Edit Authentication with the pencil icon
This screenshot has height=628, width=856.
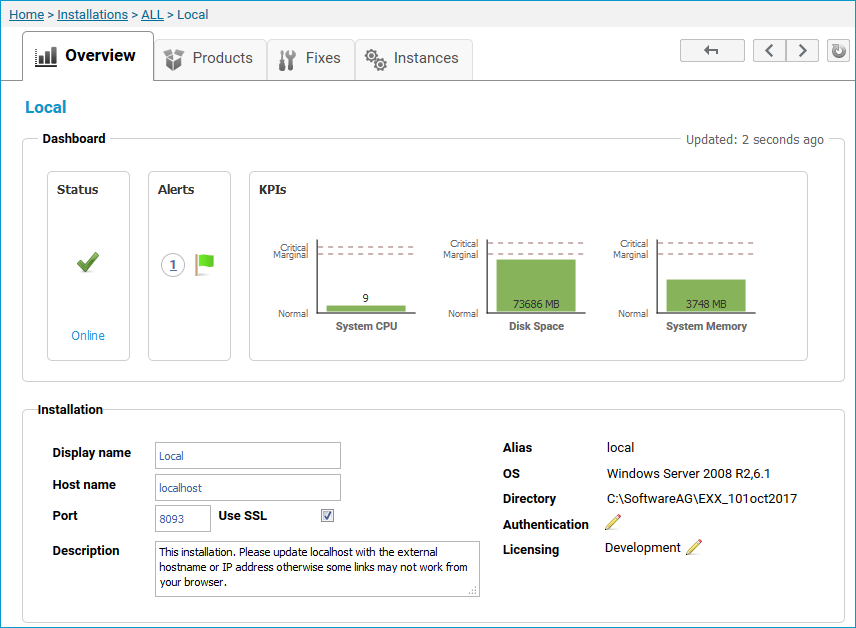click(x=613, y=523)
